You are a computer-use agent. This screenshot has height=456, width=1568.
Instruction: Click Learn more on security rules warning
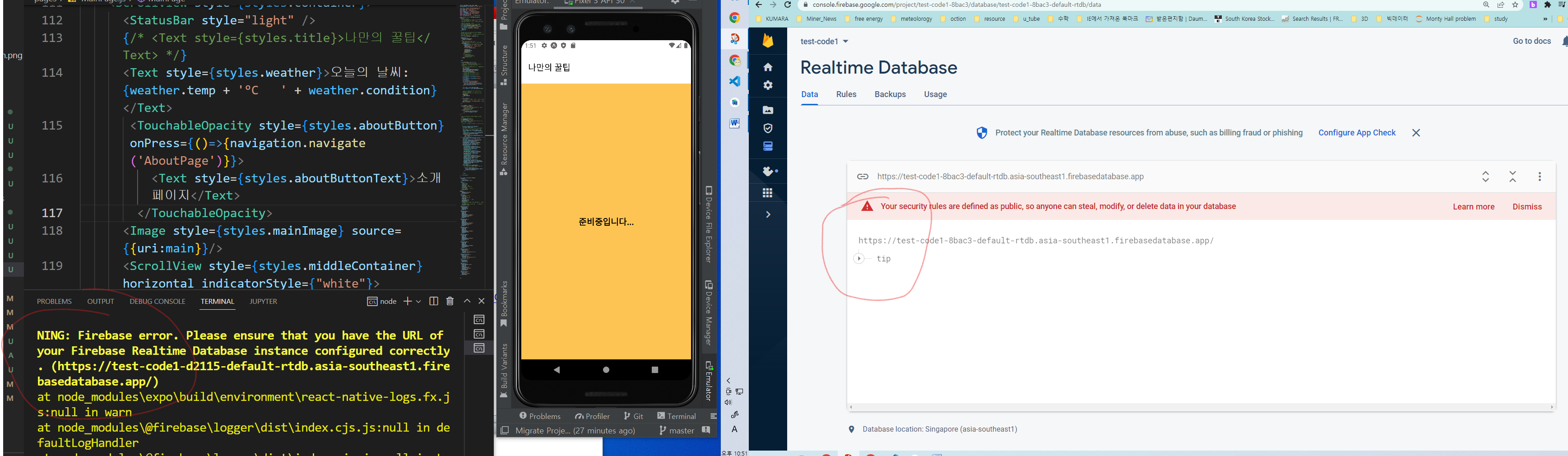tap(1473, 207)
